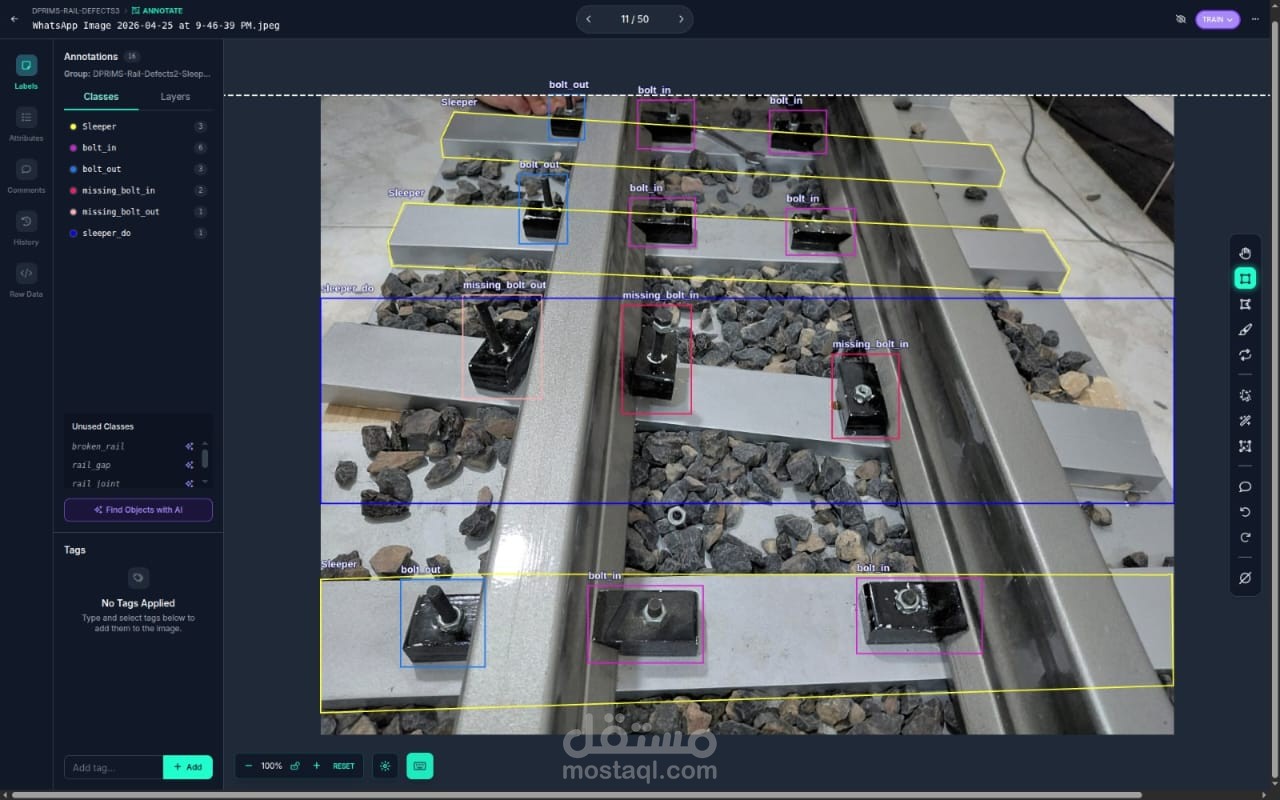
Task: Zoom out with the minus icon
Action: coord(248,766)
